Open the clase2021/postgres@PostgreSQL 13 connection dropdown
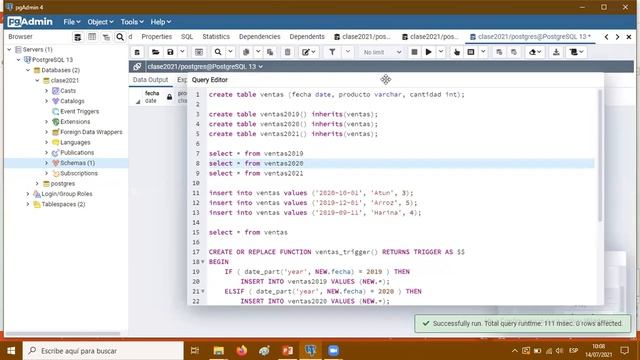The width and height of the screenshot is (640, 360). pyautogui.click(x=205, y=67)
